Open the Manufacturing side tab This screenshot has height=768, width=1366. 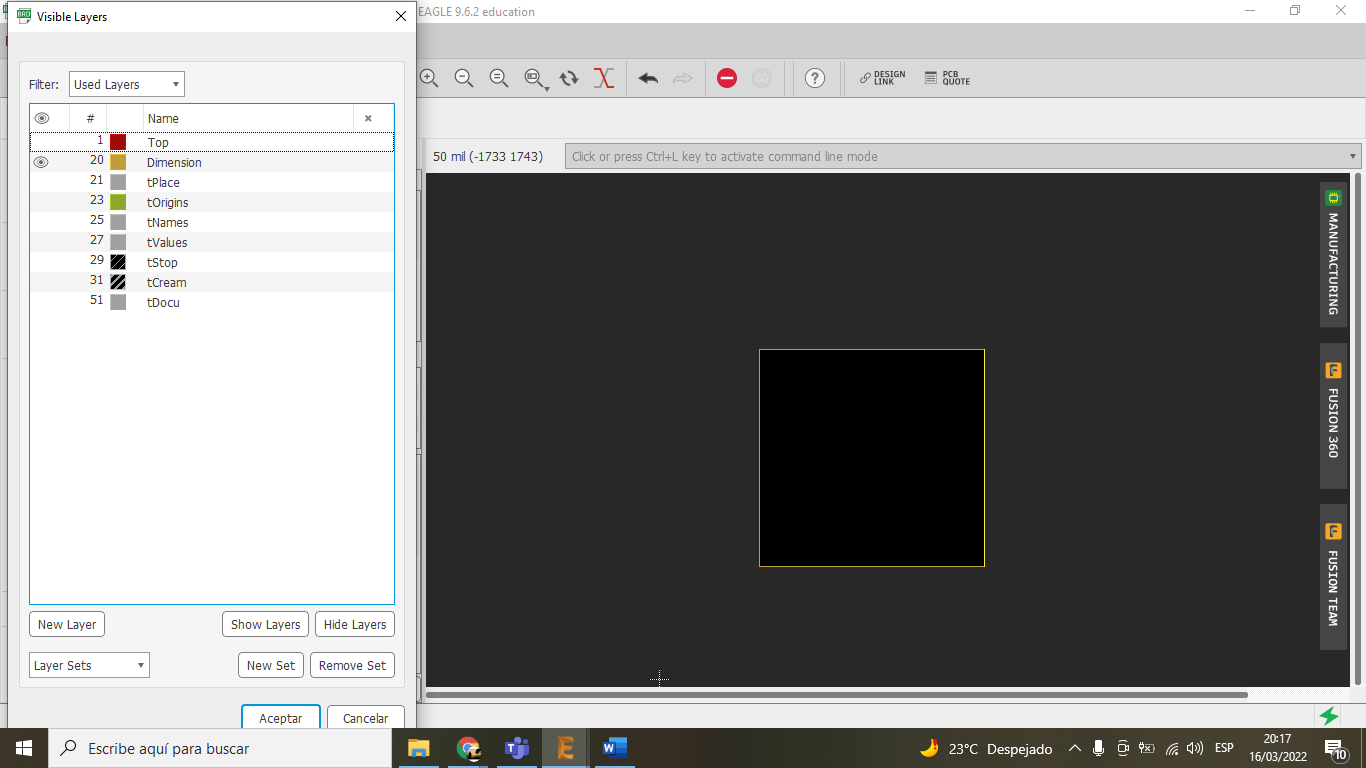point(1333,254)
